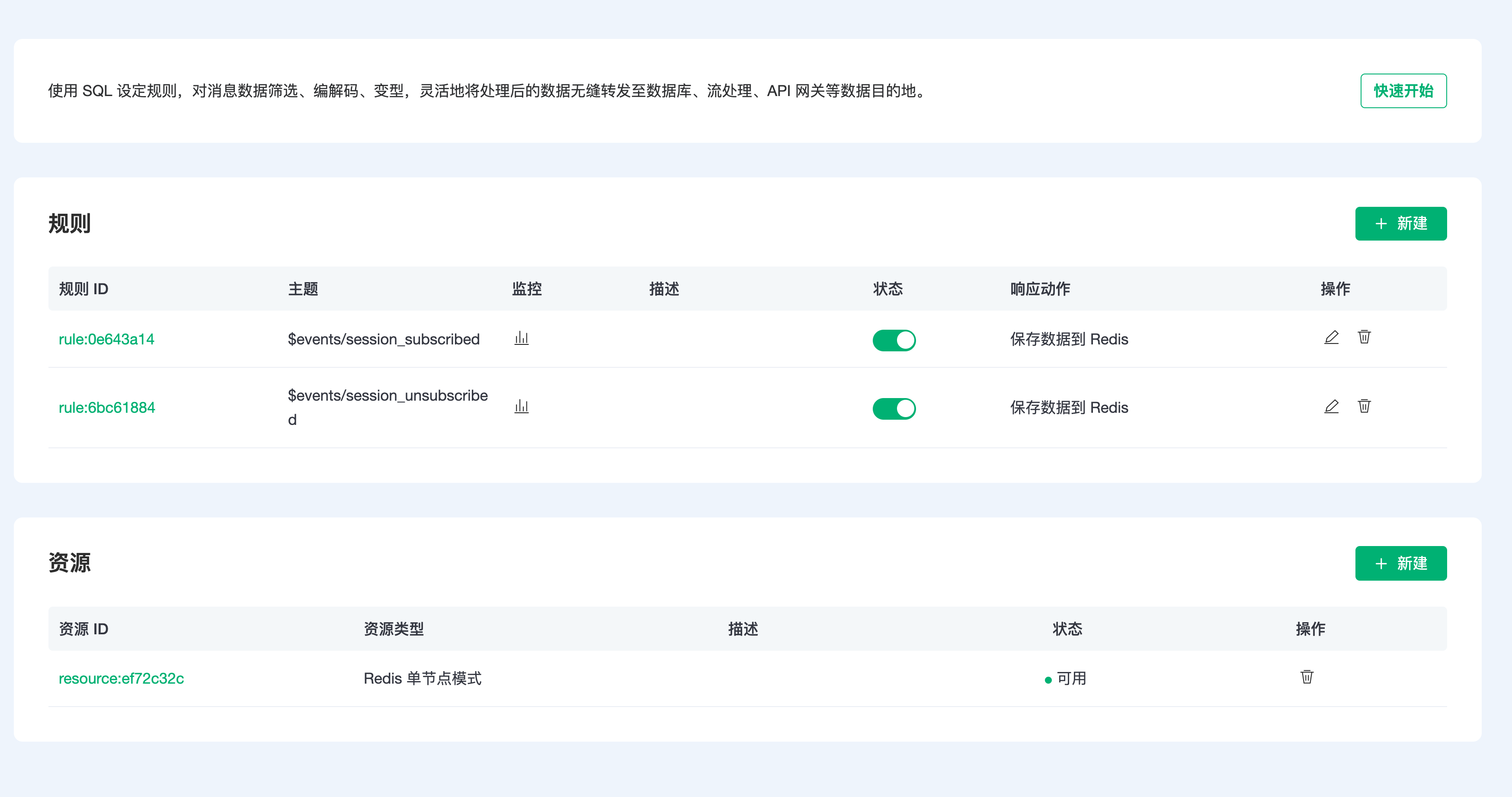Create a new rule with 新建 button

(1400, 224)
